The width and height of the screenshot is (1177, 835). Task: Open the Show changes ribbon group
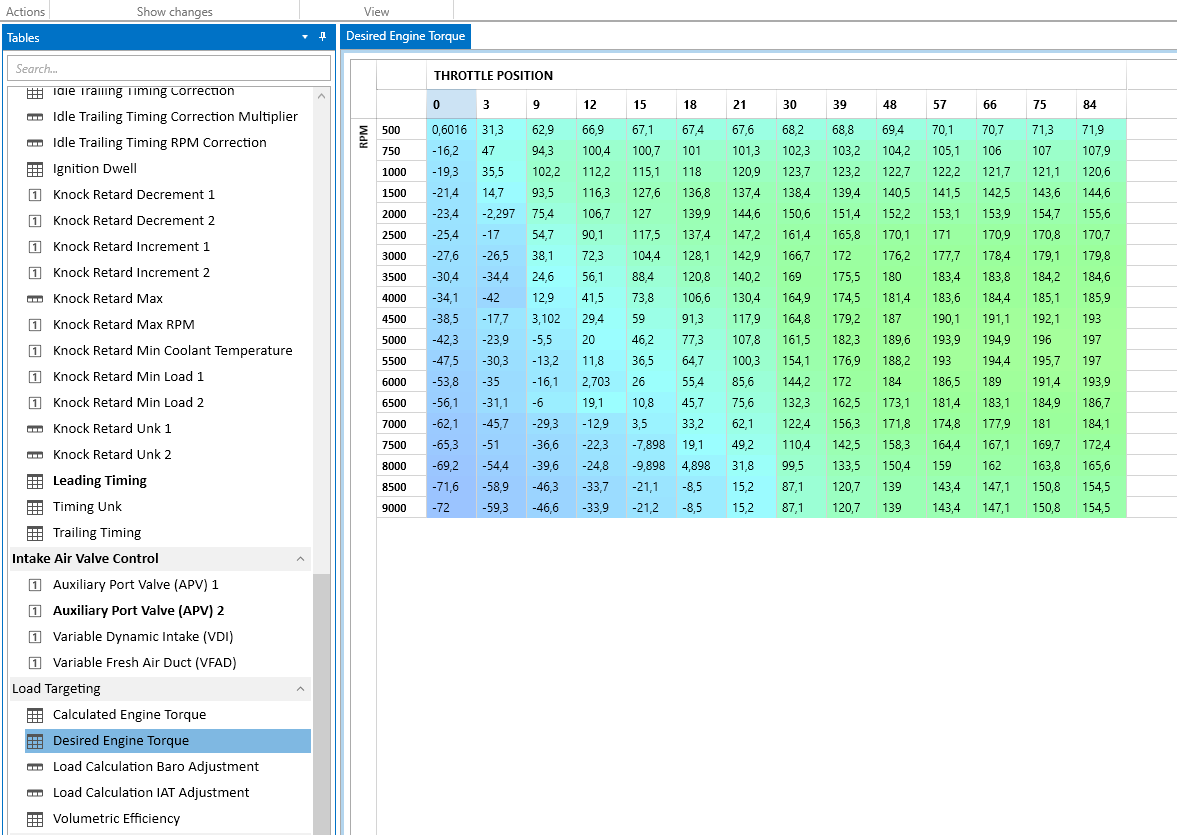(x=174, y=11)
